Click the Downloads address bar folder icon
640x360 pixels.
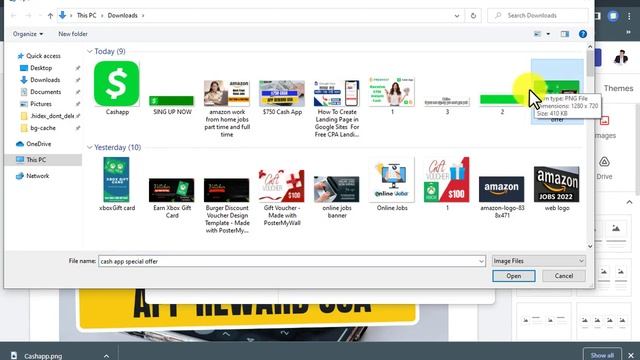[62, 16]
